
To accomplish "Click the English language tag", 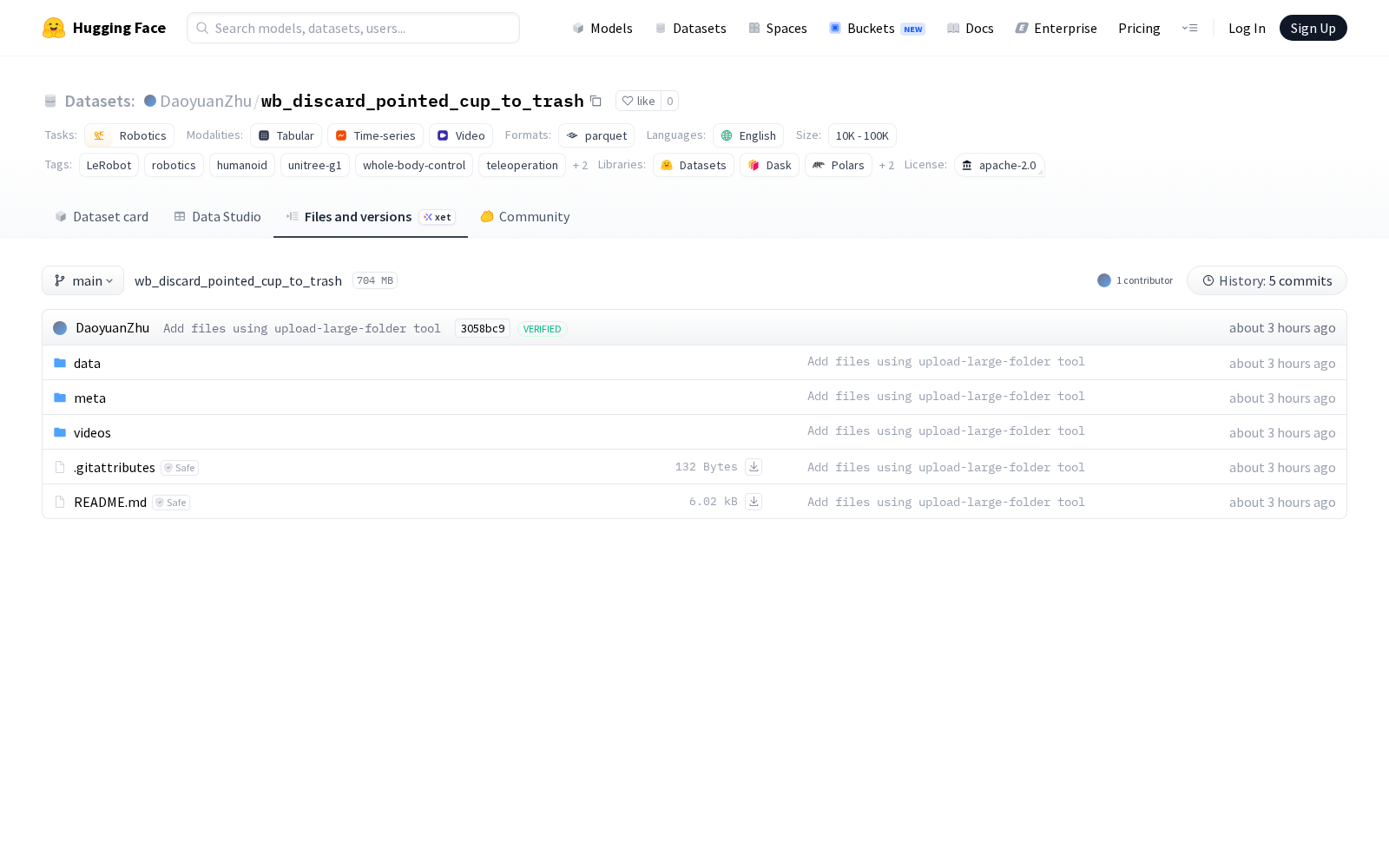I will click(x=748, y=135).
